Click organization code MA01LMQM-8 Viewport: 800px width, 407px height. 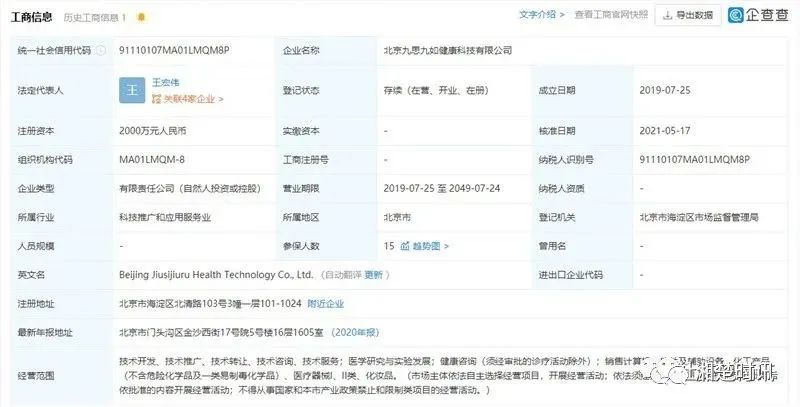coord(152,160)
